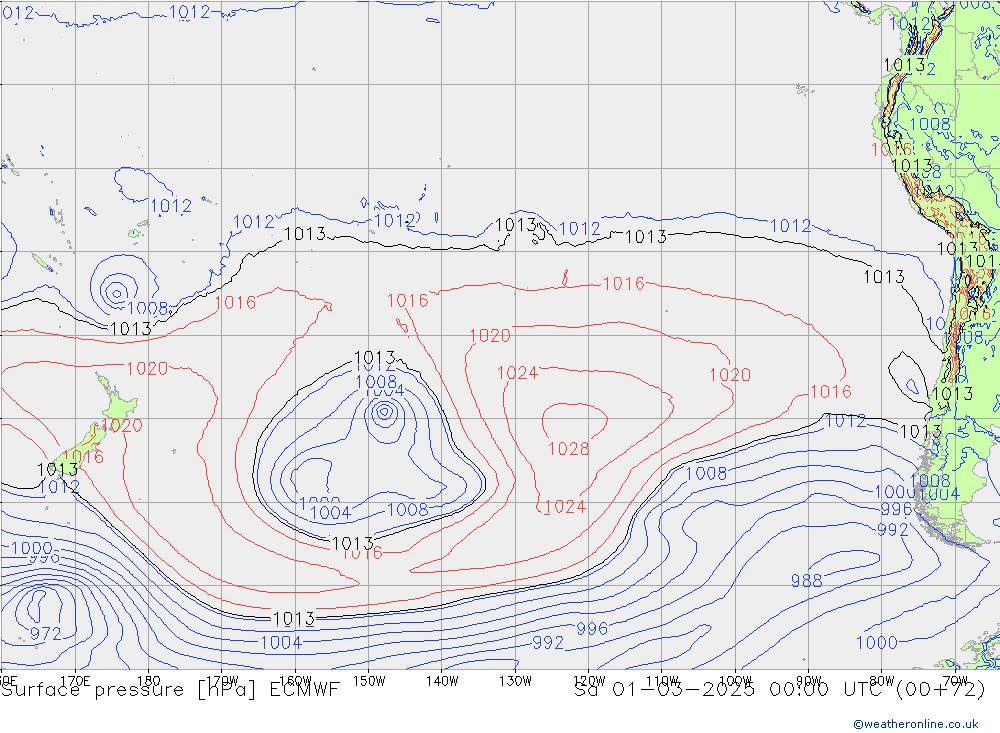Click the 1000 label above 972 low
The image size is (1000, 733).
tap(31, 547)
